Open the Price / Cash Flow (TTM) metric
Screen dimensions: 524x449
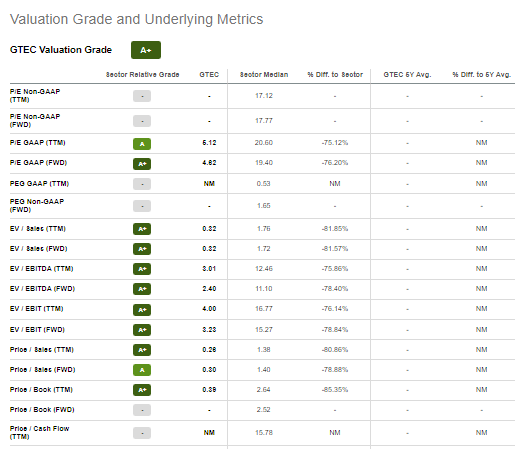coord(39,433)
